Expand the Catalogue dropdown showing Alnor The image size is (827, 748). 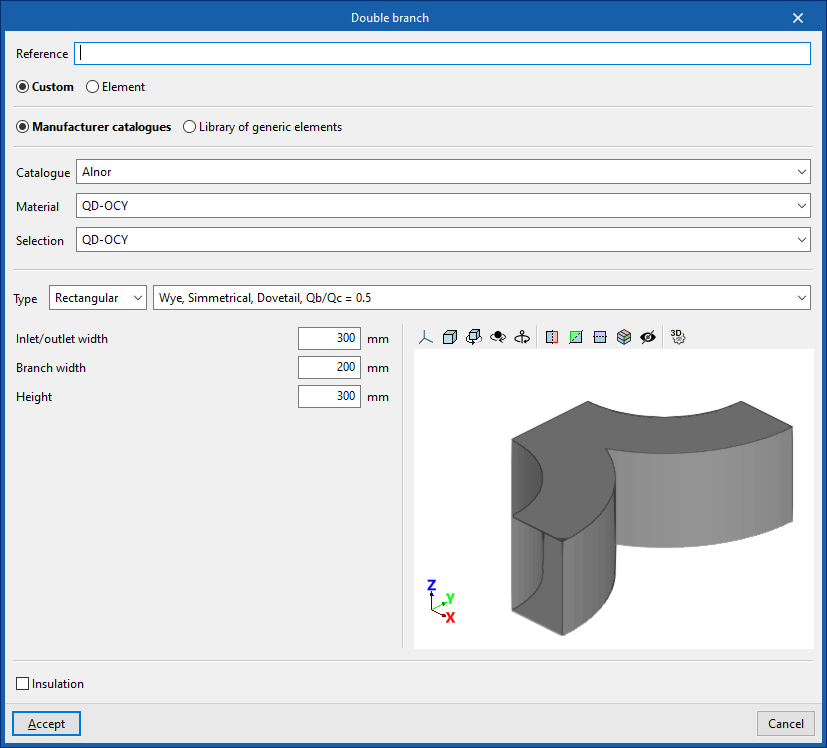[x=443, y=172]
